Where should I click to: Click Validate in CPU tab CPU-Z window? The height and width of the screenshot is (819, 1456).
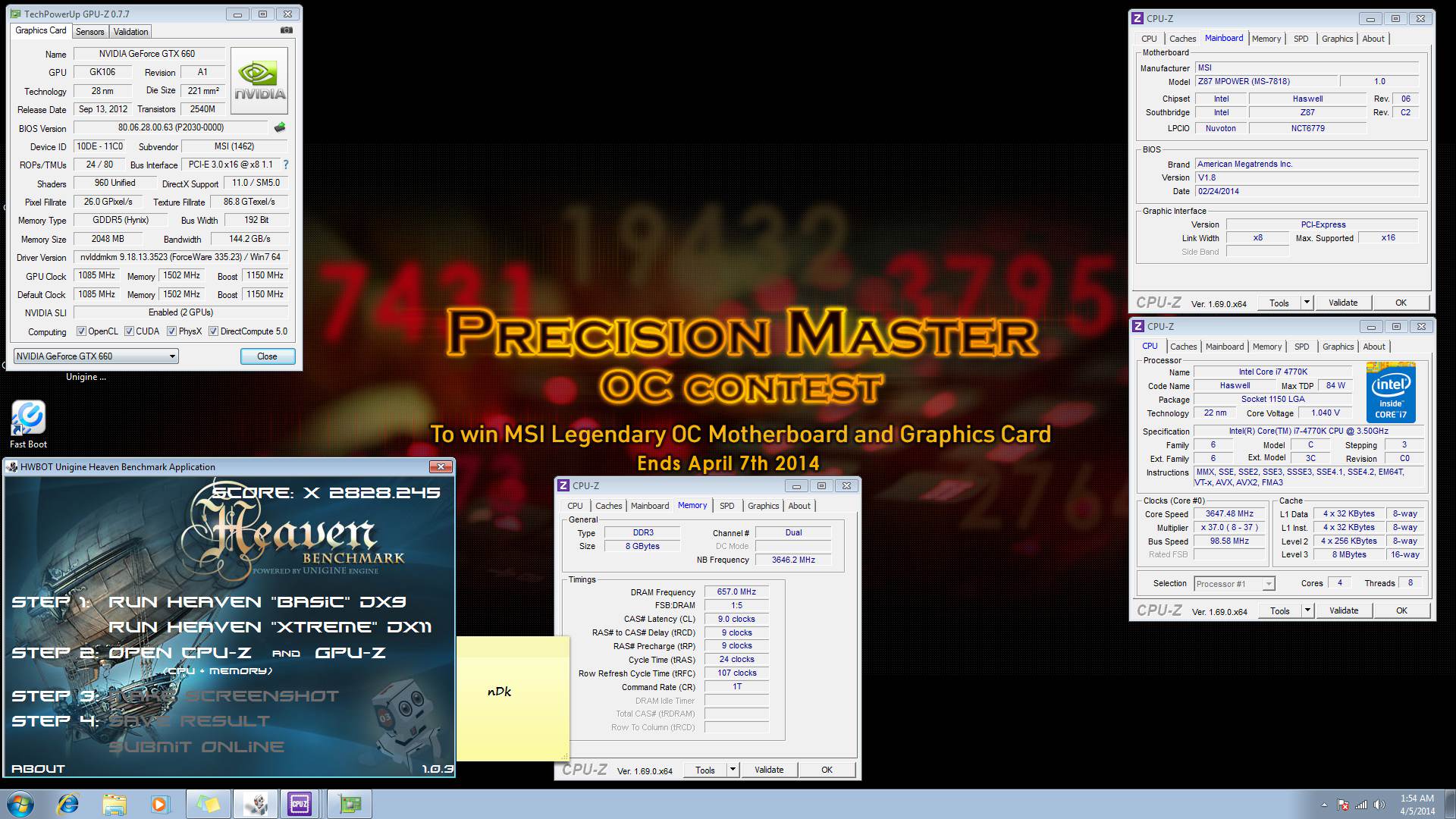tap(1344, 610)
